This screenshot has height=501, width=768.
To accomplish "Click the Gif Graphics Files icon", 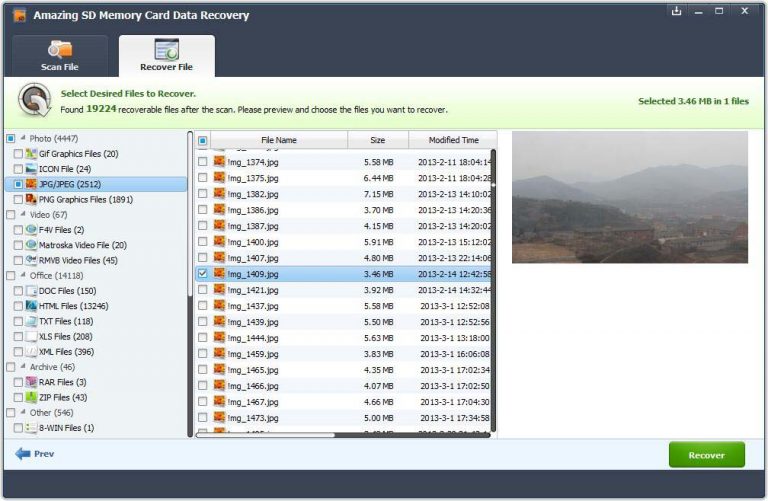I will 31,154.
